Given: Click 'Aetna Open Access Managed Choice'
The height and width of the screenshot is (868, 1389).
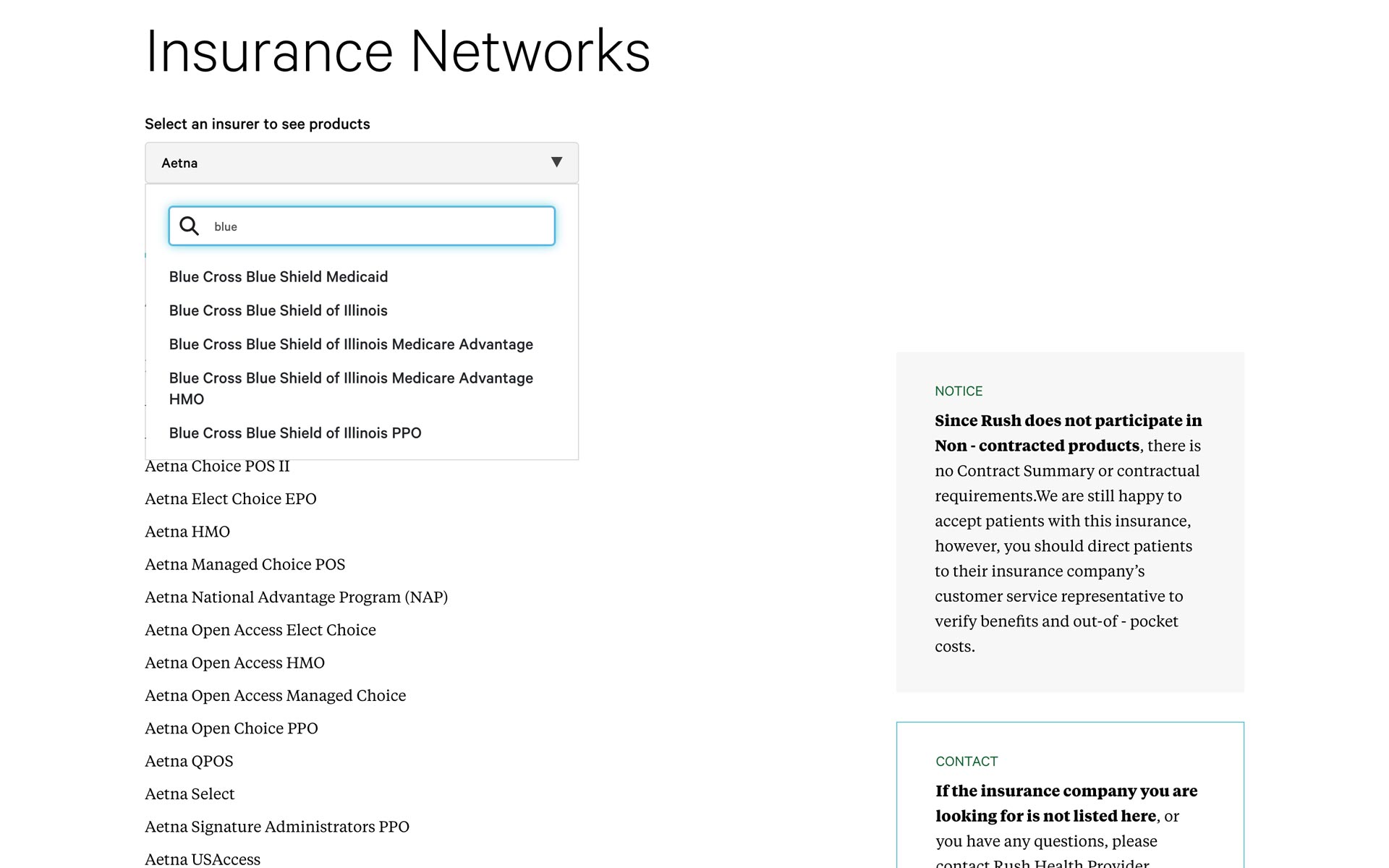Looking at the screenshot, I should click(276, 696).
